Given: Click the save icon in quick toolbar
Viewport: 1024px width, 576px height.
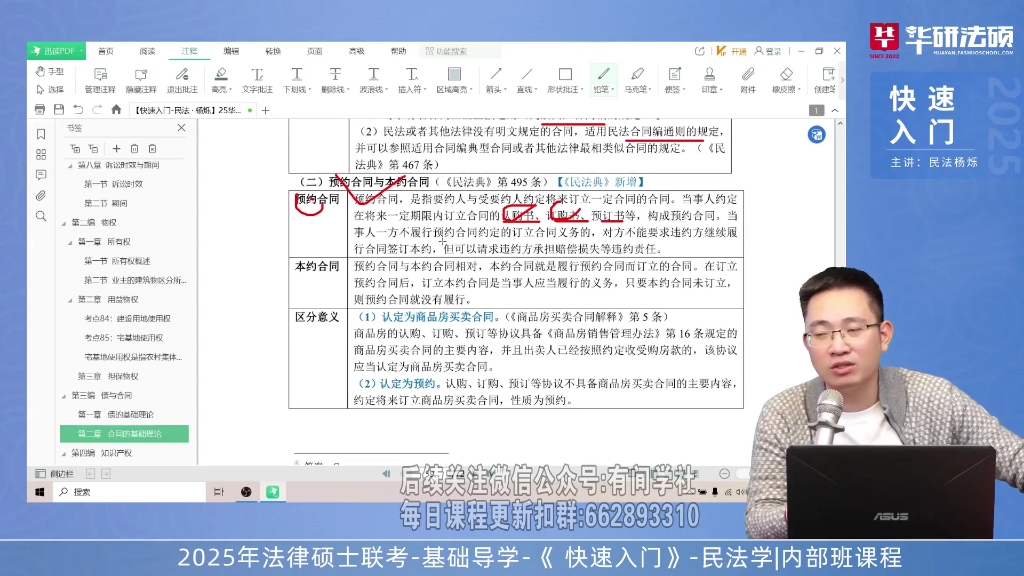Looking at the screenshot, I should 59,110.
